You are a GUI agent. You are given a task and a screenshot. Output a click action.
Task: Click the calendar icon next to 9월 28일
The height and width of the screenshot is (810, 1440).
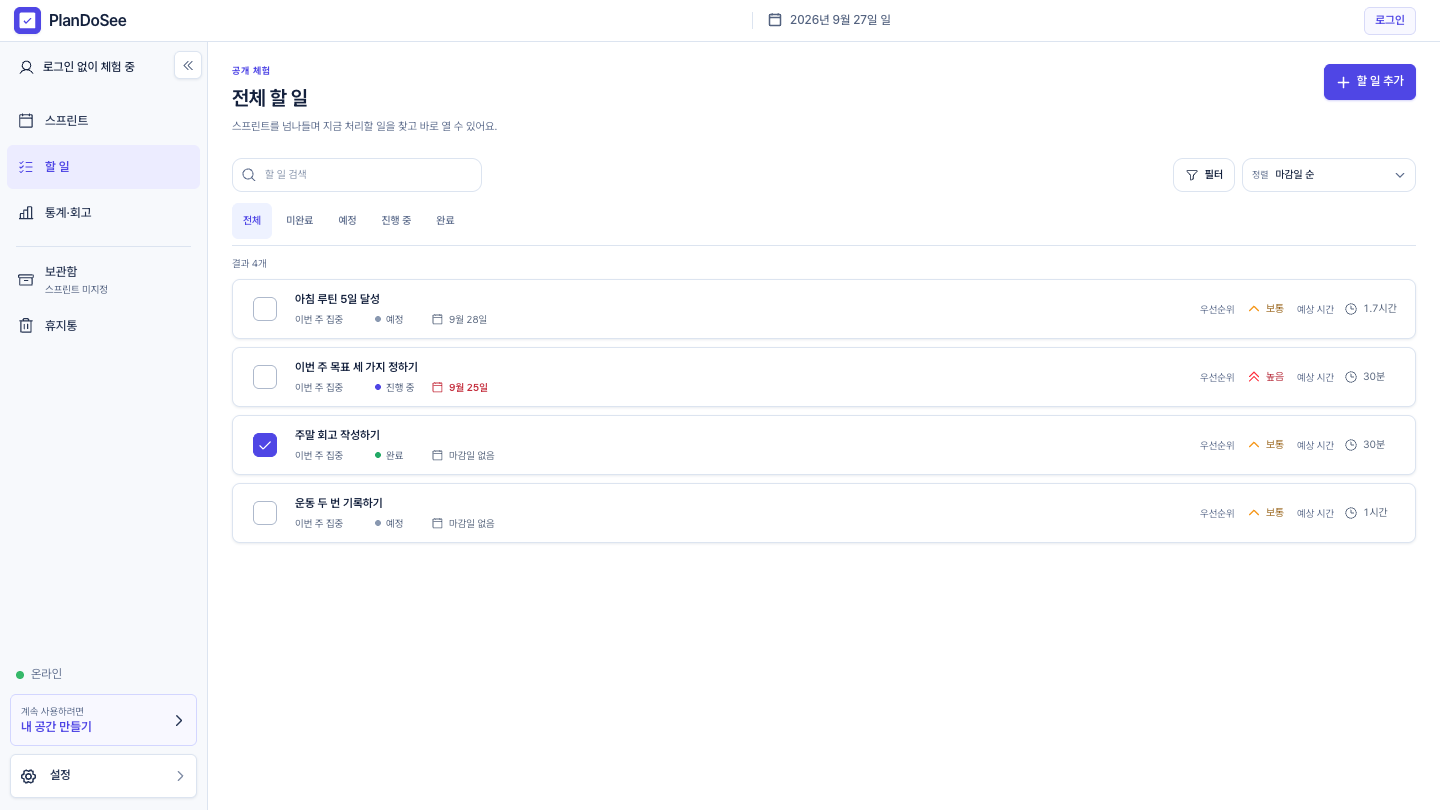click(x=437, y=319)
